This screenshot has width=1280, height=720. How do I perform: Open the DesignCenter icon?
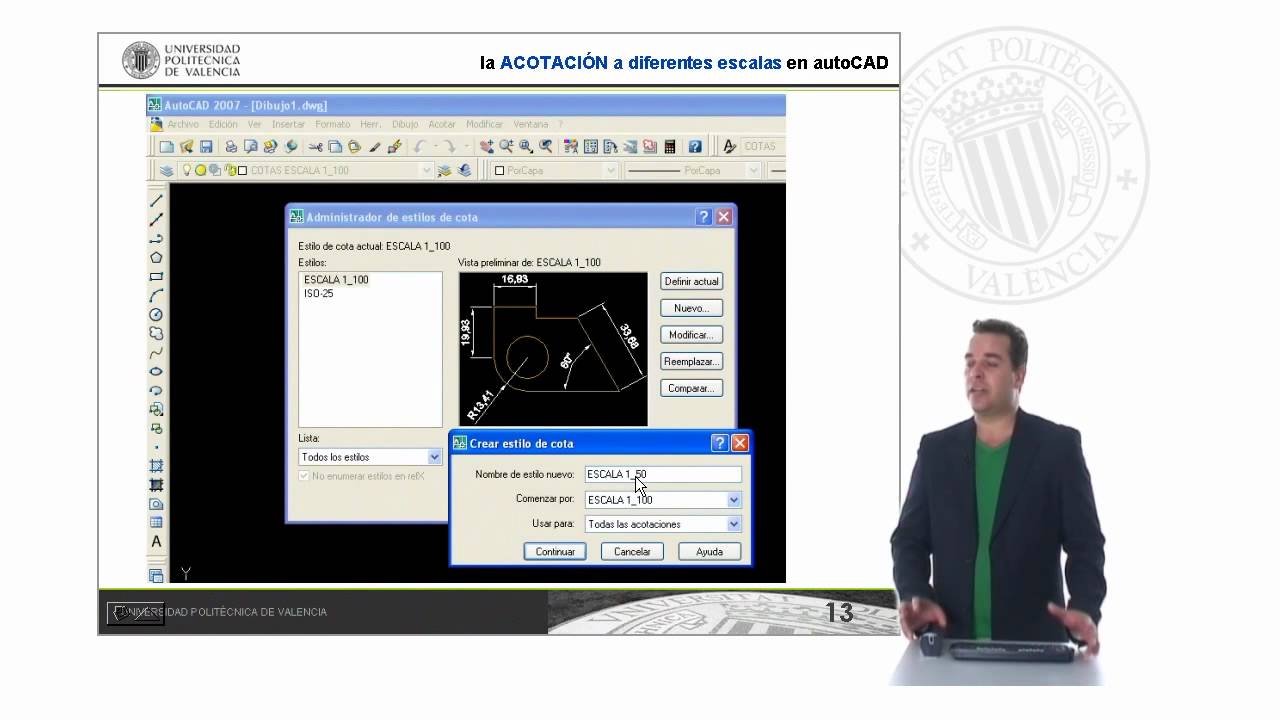click(591, 146)
